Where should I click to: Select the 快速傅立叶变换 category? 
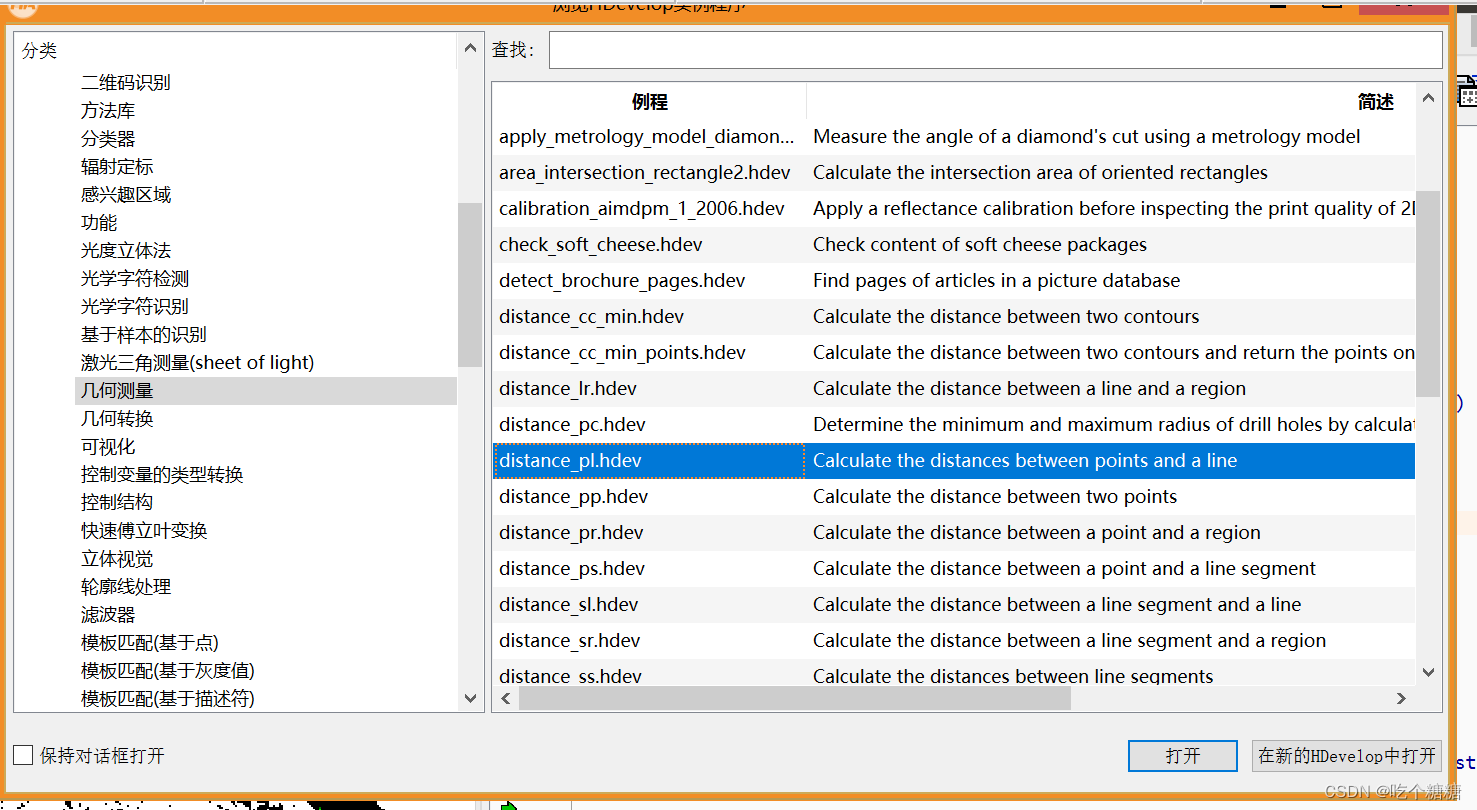coord(144,531)
